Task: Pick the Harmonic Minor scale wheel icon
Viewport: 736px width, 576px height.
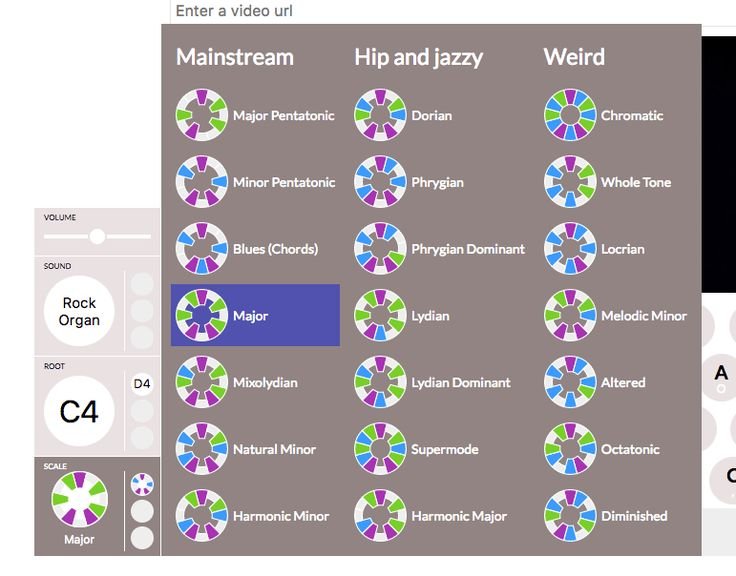Action: click(x=202, y=515)
